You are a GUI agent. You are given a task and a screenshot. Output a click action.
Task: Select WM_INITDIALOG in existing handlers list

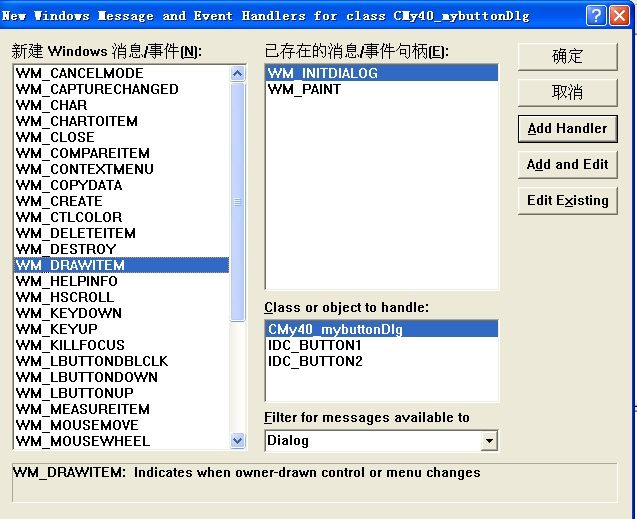(382, 74)
